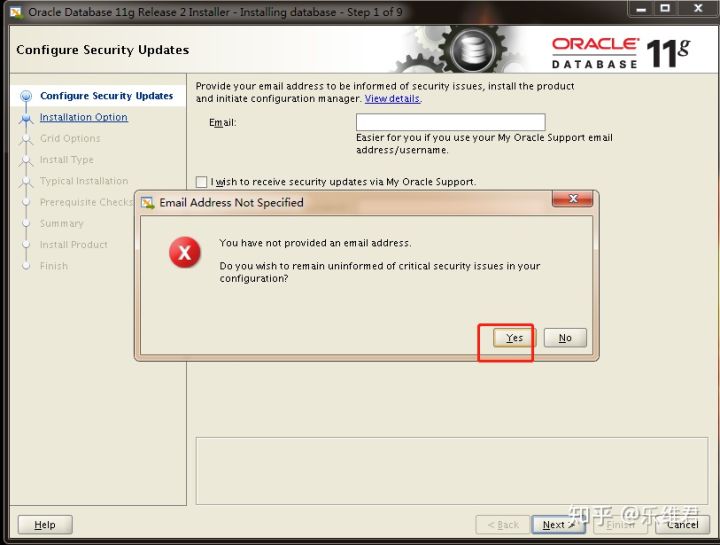Tick the receive security updates checkbox

(x=201, y=182)
